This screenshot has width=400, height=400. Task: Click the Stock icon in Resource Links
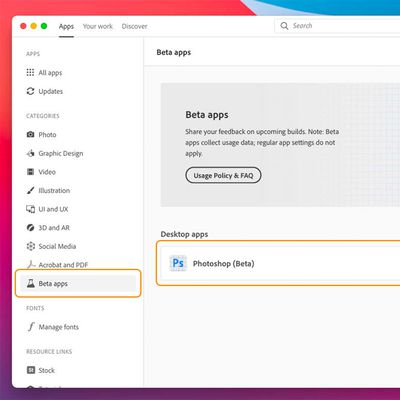pyautogui.click(x=31, y=370)
